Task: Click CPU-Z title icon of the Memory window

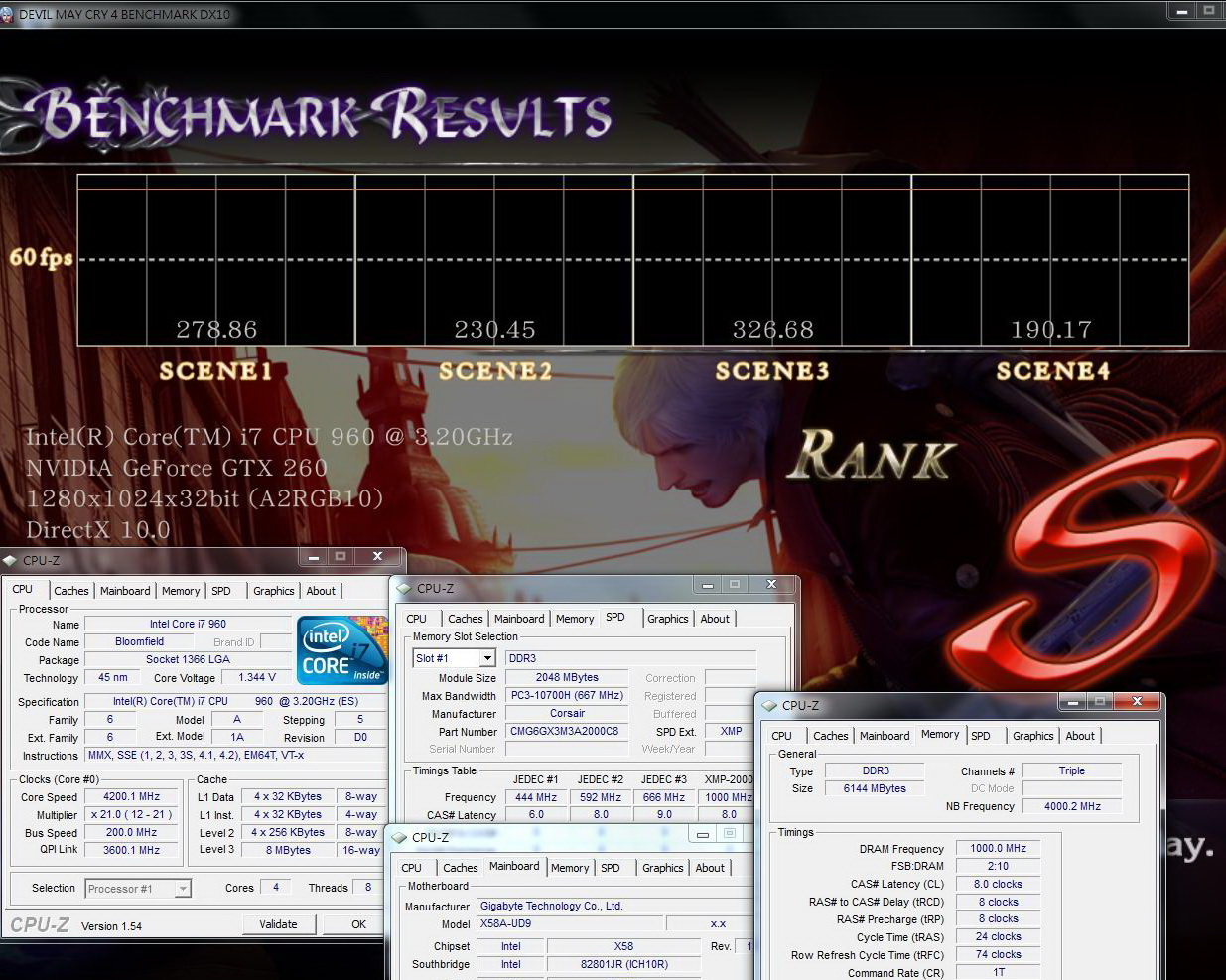Action: pyautogui.click(x=769, y=706)
